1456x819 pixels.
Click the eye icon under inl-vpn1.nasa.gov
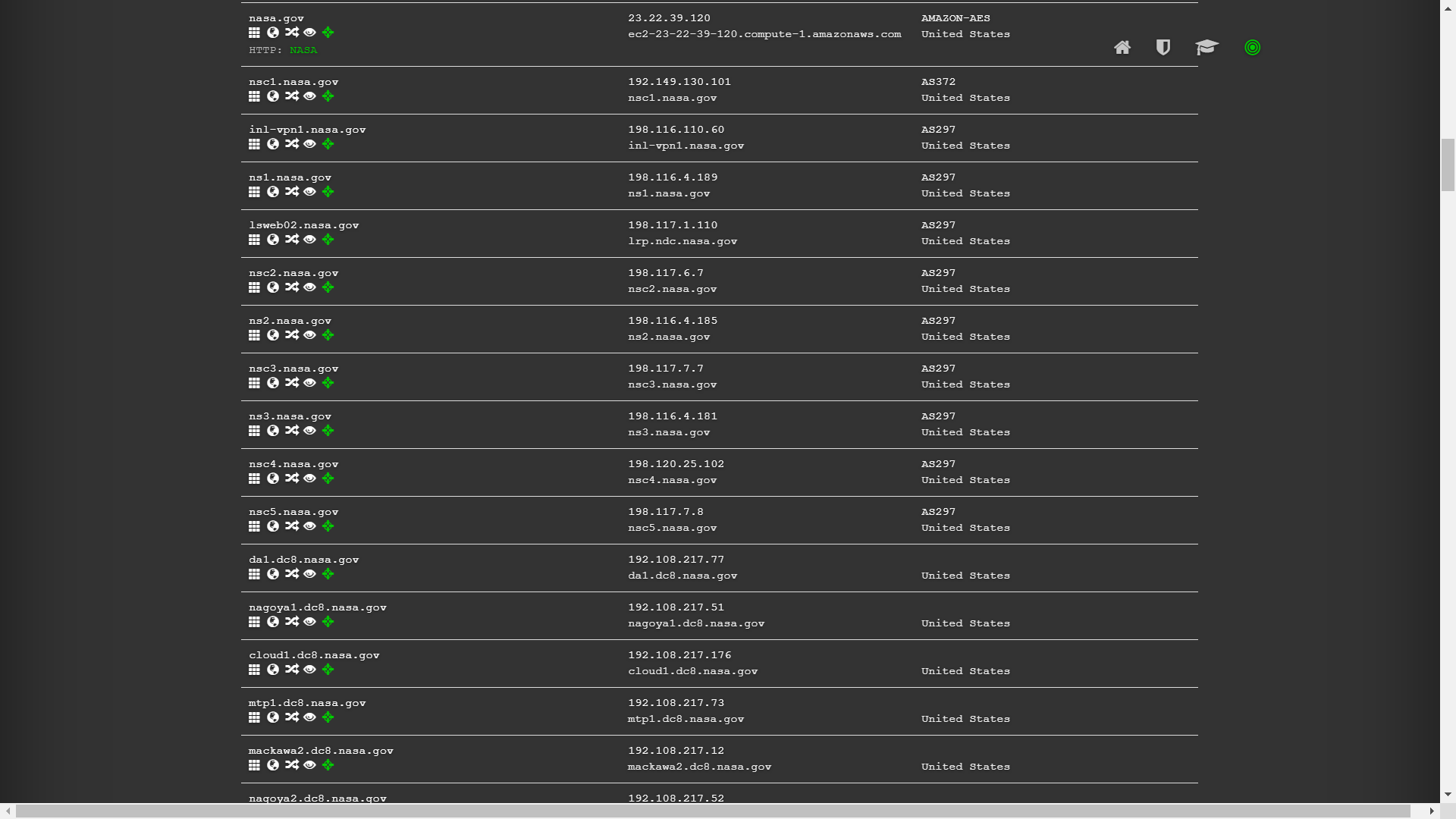point(309,144)
